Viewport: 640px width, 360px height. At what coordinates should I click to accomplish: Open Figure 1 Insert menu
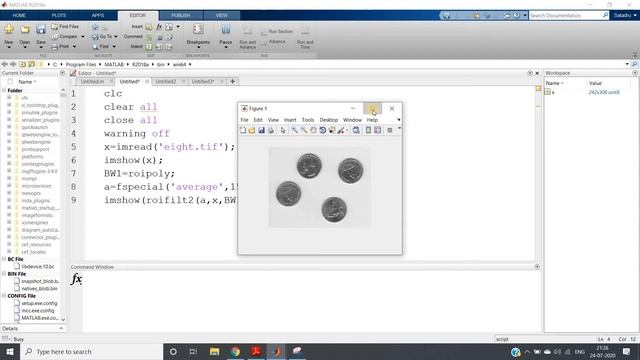(290, 120)
